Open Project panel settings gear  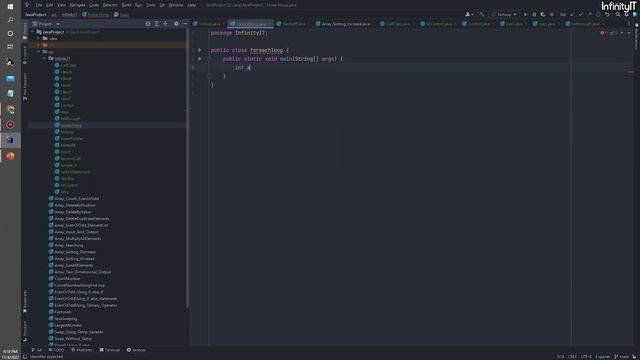(176, 24)
